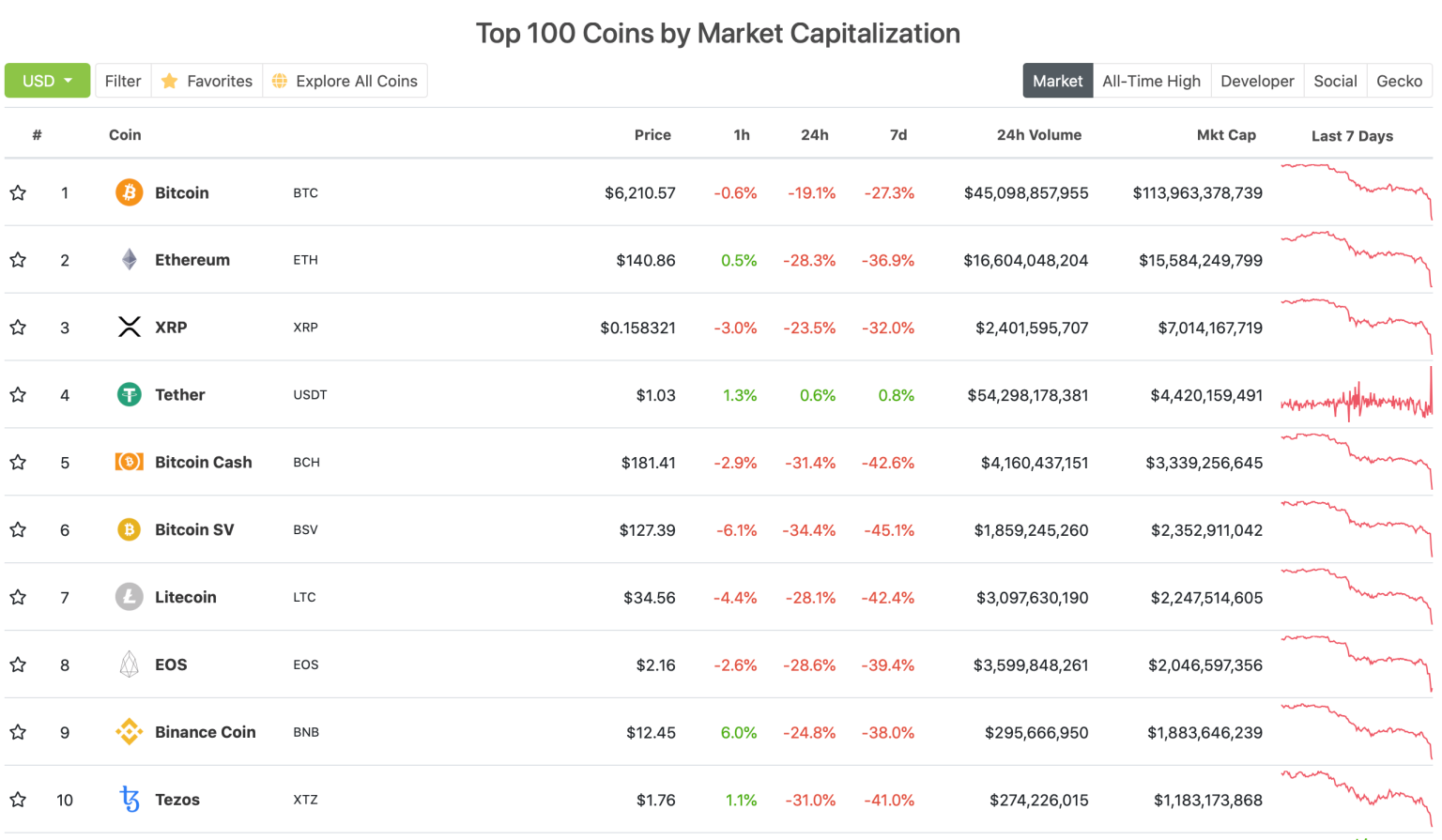Click the Ethereum logo icon
The width and height of the screenshot is (1442, 840).
(x=129, y=260)
